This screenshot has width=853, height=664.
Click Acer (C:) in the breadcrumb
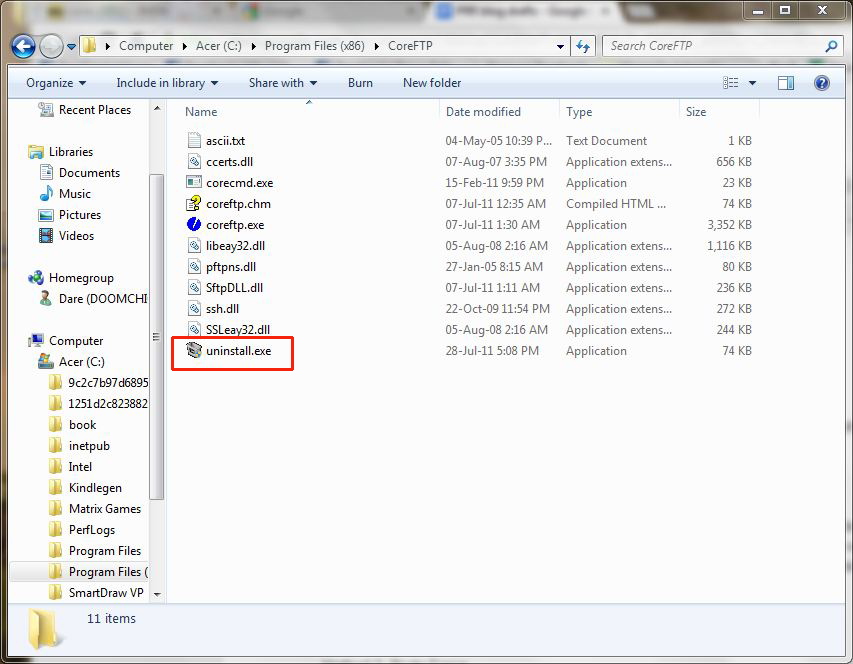tap(219, 46)
